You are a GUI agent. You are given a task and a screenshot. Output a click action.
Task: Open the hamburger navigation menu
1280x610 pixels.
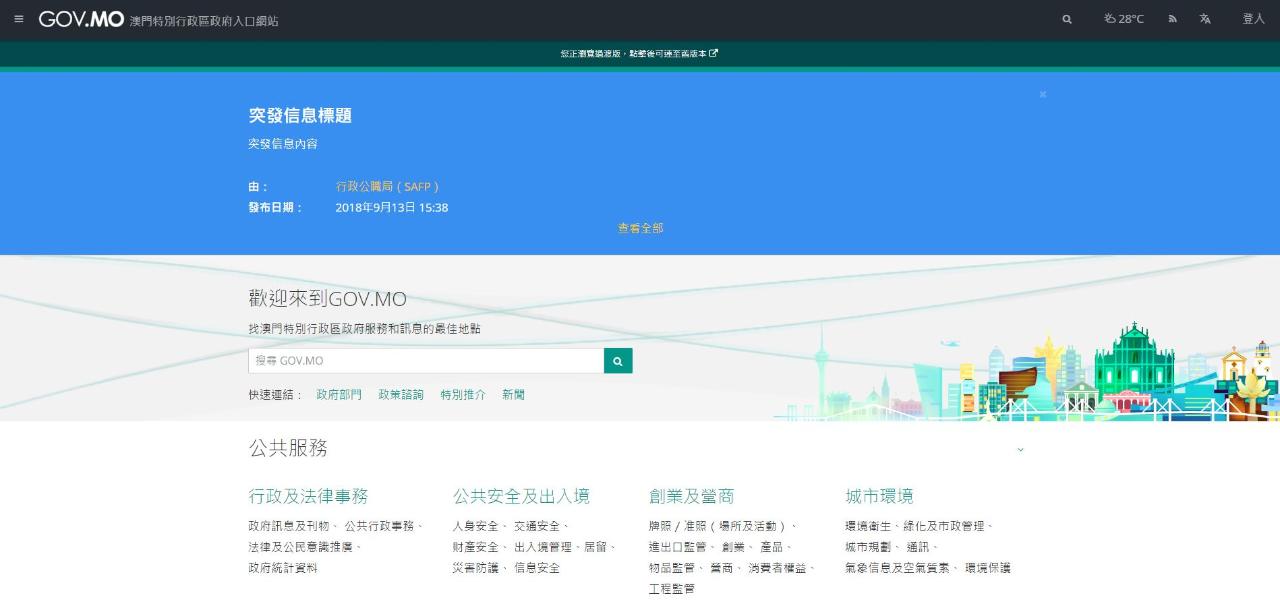click(x=19, y=19)
